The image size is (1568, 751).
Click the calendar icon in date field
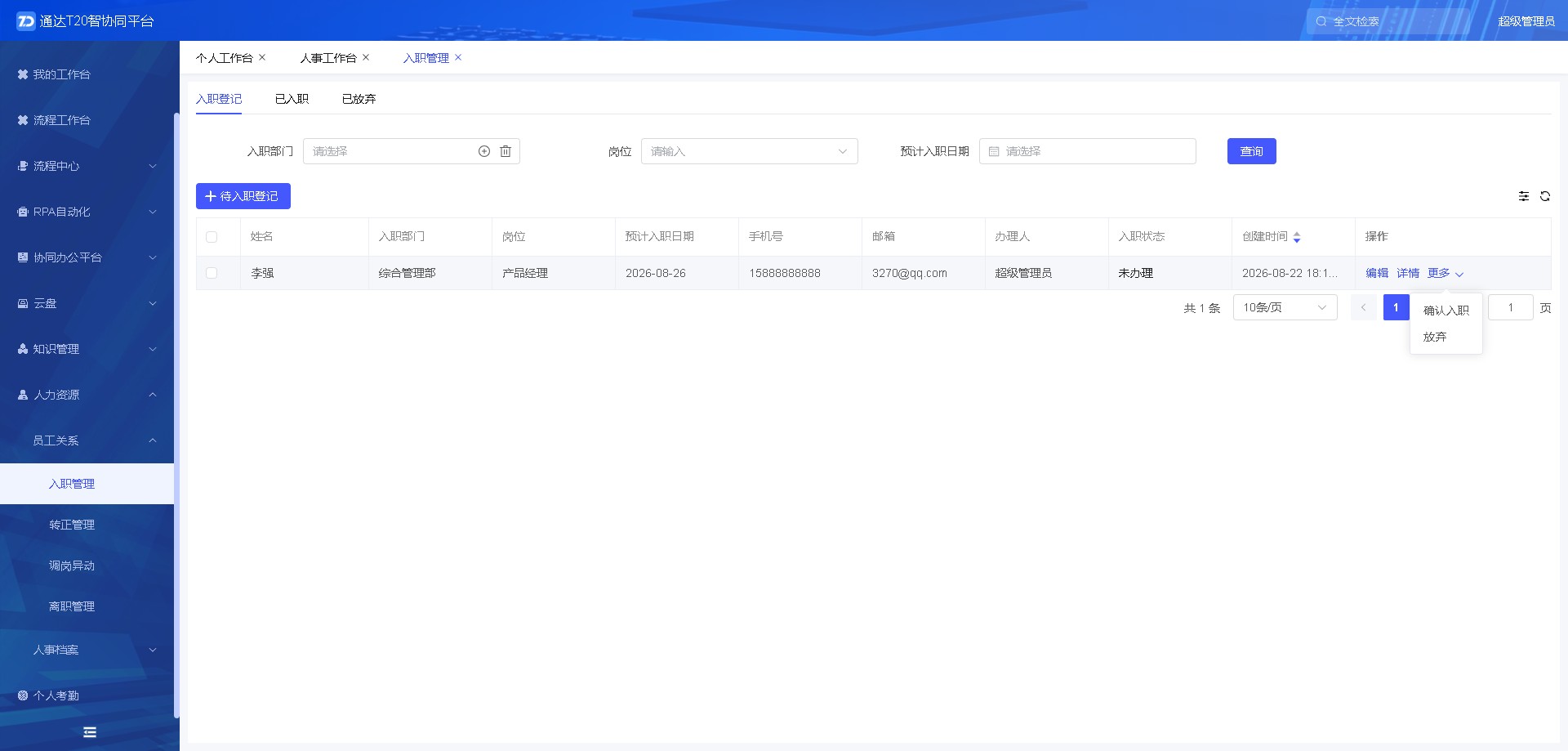pyautogui.click(x=994, y=151)
